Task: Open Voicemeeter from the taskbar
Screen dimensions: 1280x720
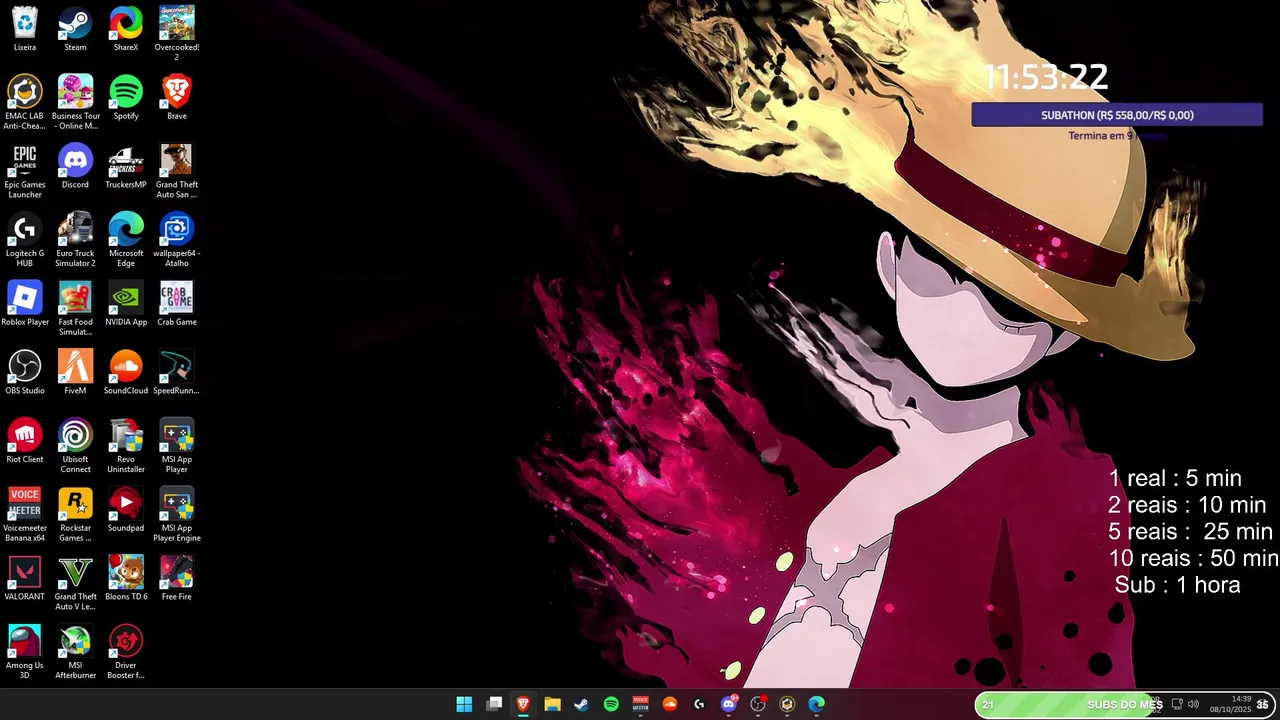Action: point(640,704)
